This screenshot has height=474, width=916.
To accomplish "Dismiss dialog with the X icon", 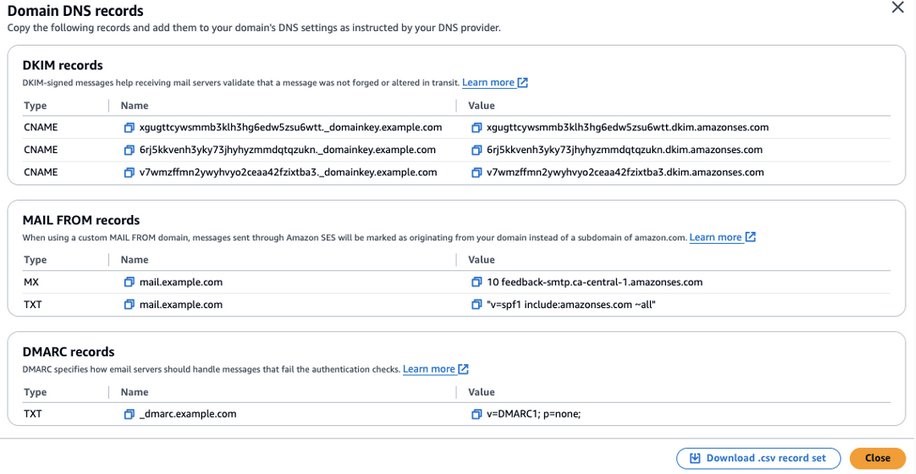I will click(x=897, y=8).
